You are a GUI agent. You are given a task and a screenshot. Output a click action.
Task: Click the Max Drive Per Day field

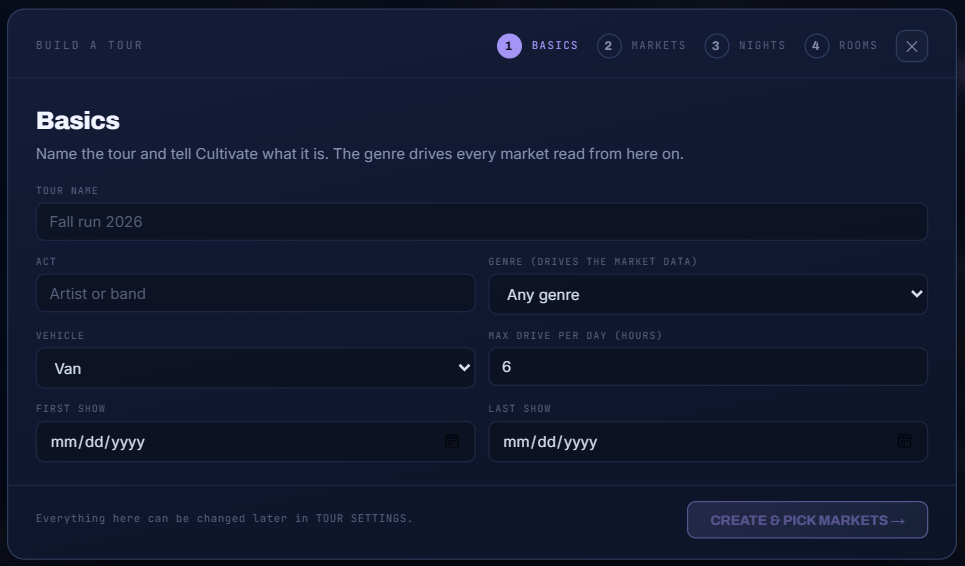708,367
